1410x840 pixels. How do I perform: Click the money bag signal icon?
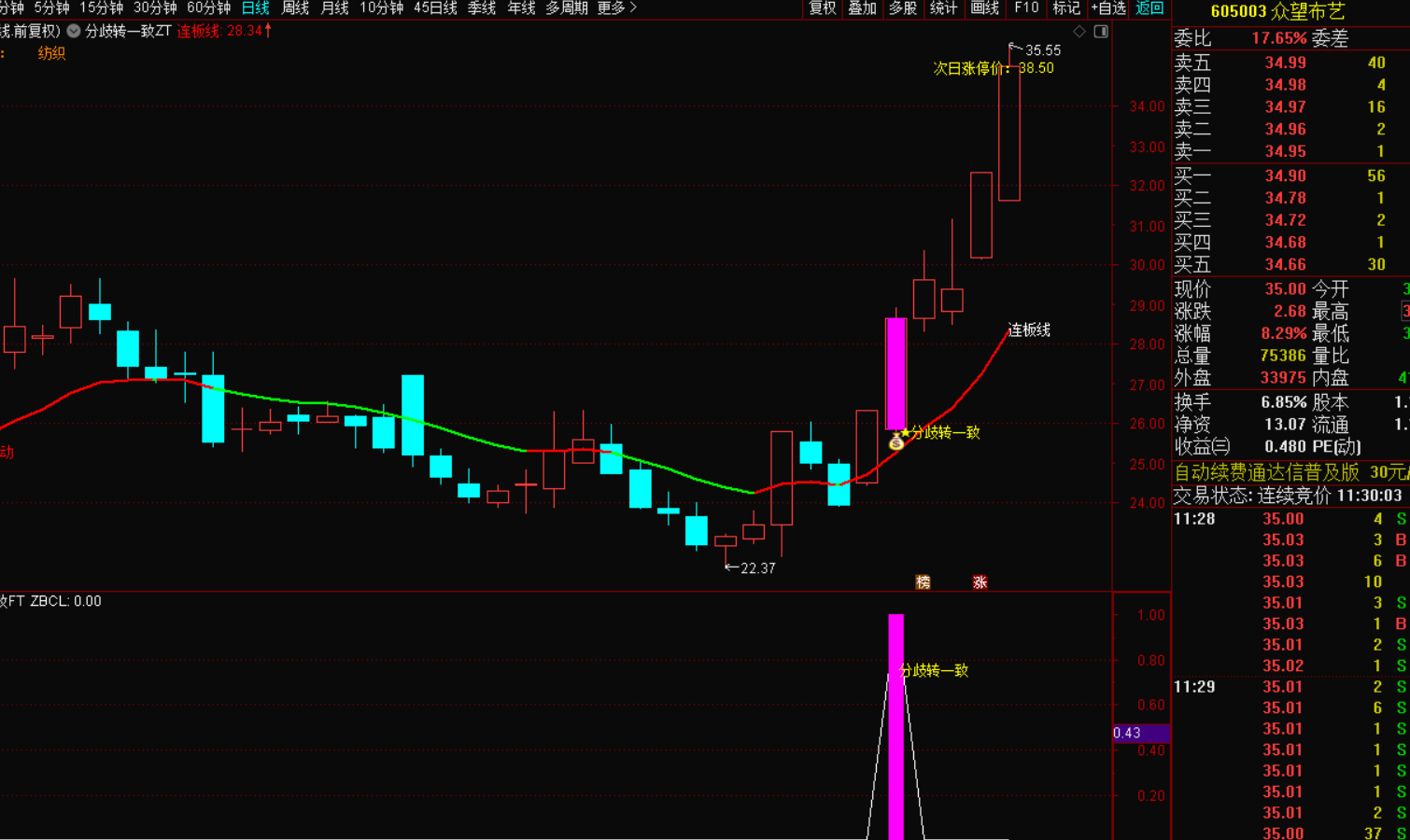pos(896,442)
